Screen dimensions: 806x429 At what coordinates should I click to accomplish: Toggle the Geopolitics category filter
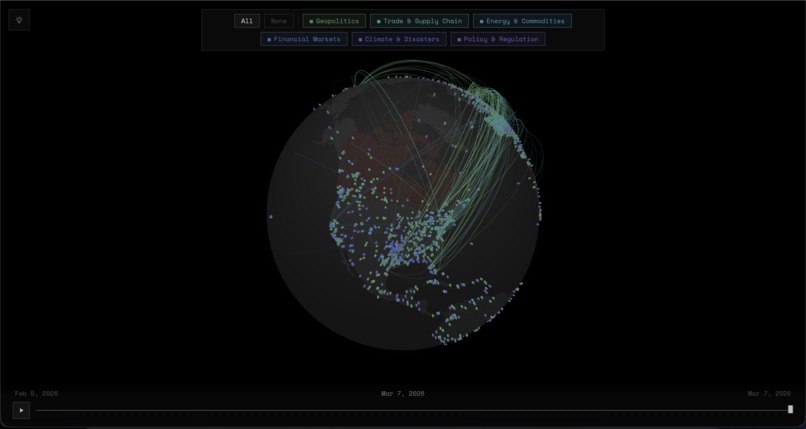point(334,21)
